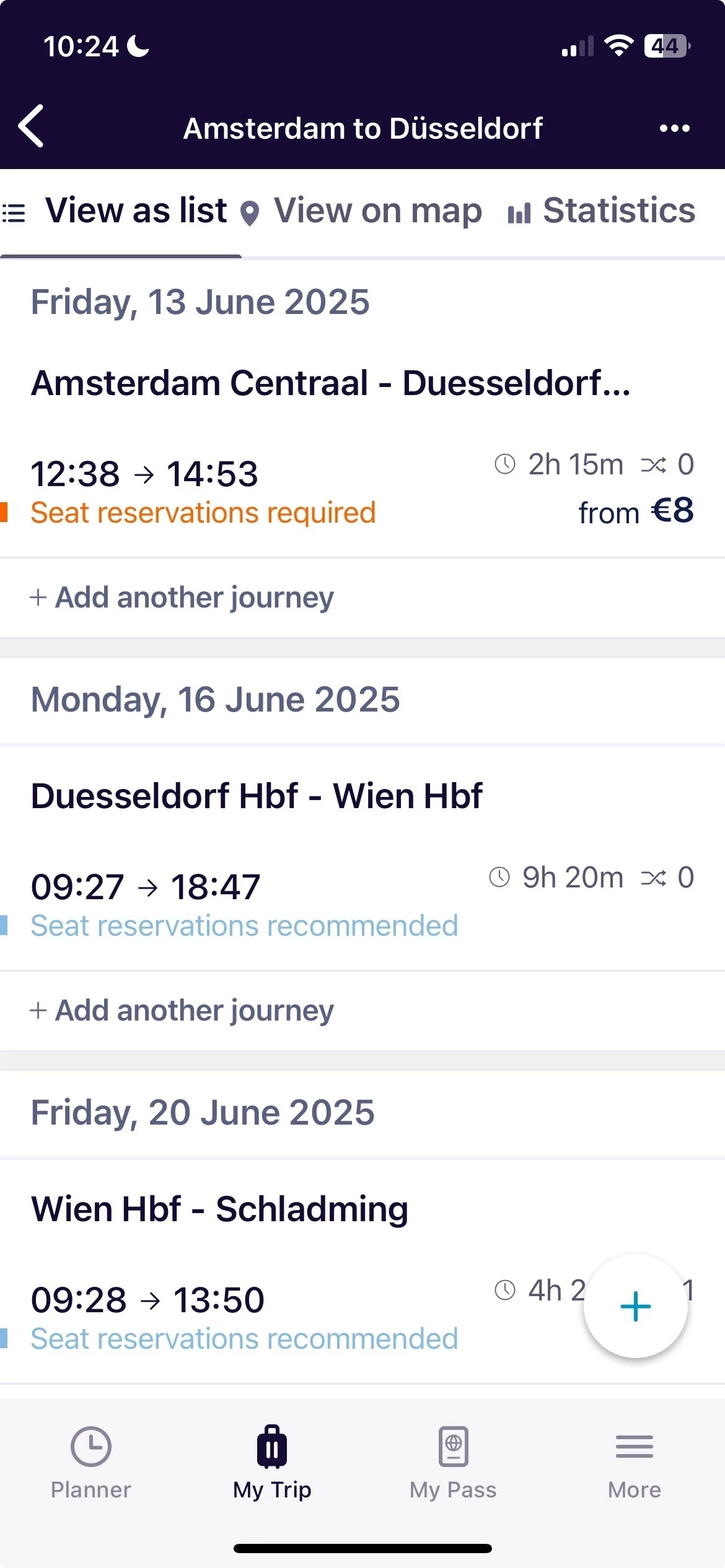The width and height of the screenshot is (725, 1568).
Task: Open Amsterdam Centraal to Duesseldorf journey
Action: pos(330,383)
